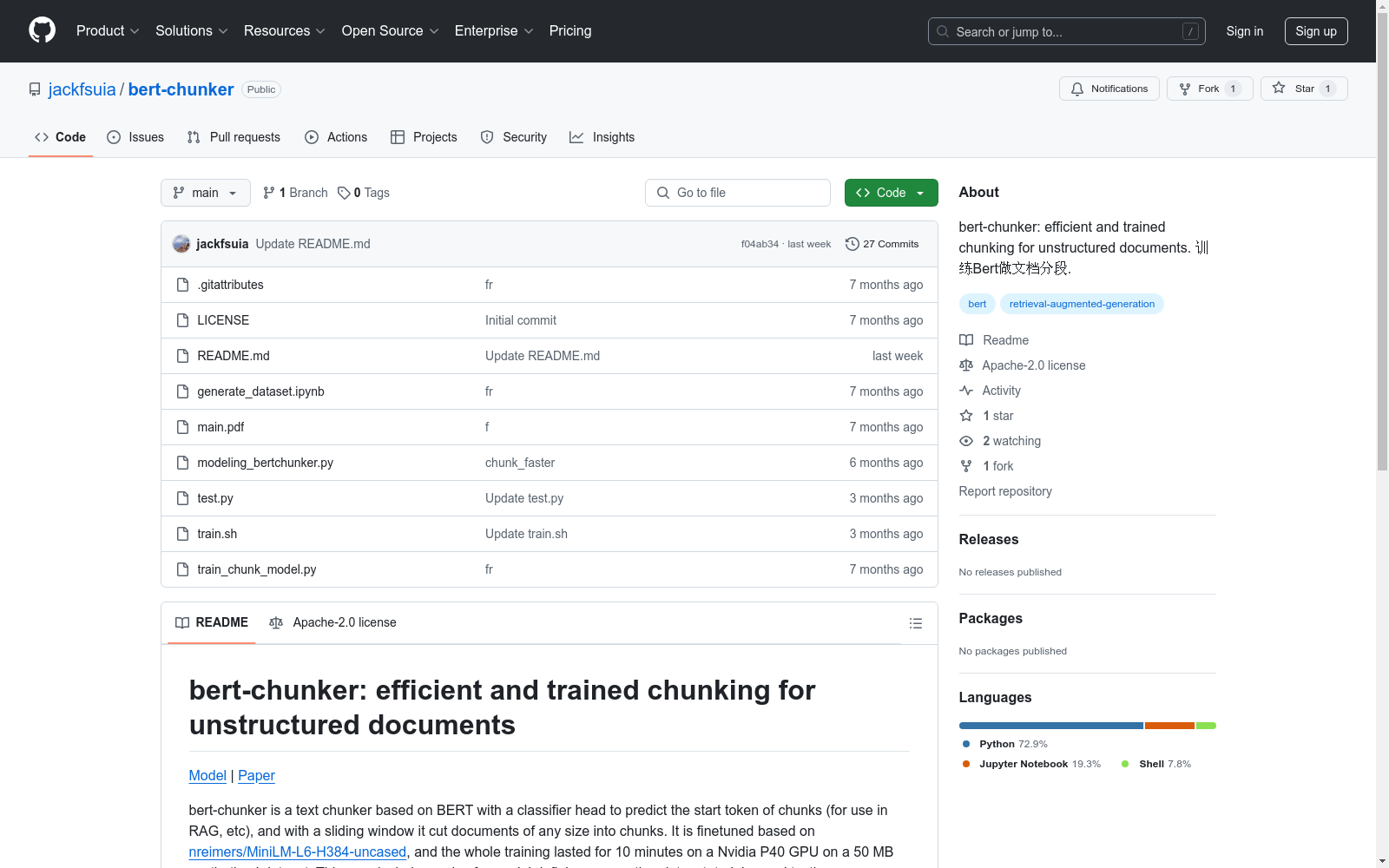
Task: Click the train.sh file icon
Action: click(x=182, y=534)
